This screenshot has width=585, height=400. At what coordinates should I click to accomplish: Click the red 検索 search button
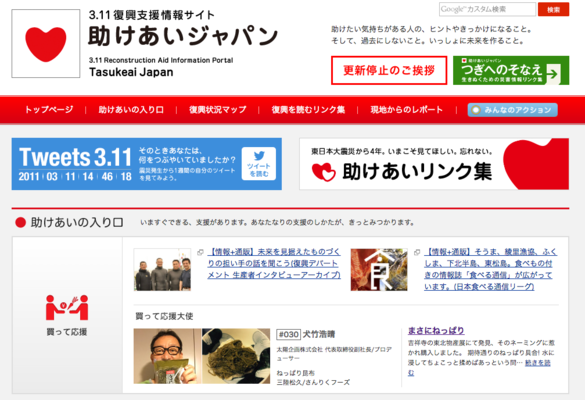pos(554,9)
